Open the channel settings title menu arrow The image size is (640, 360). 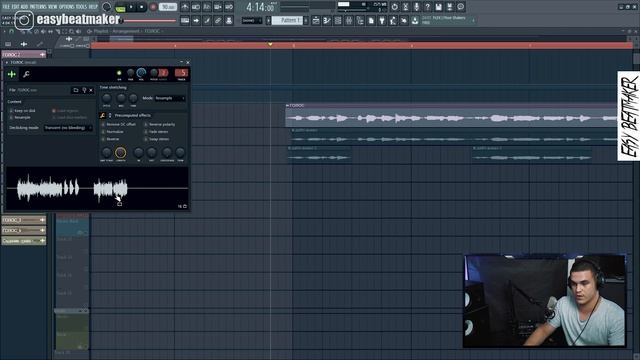(x=7, y=62)
